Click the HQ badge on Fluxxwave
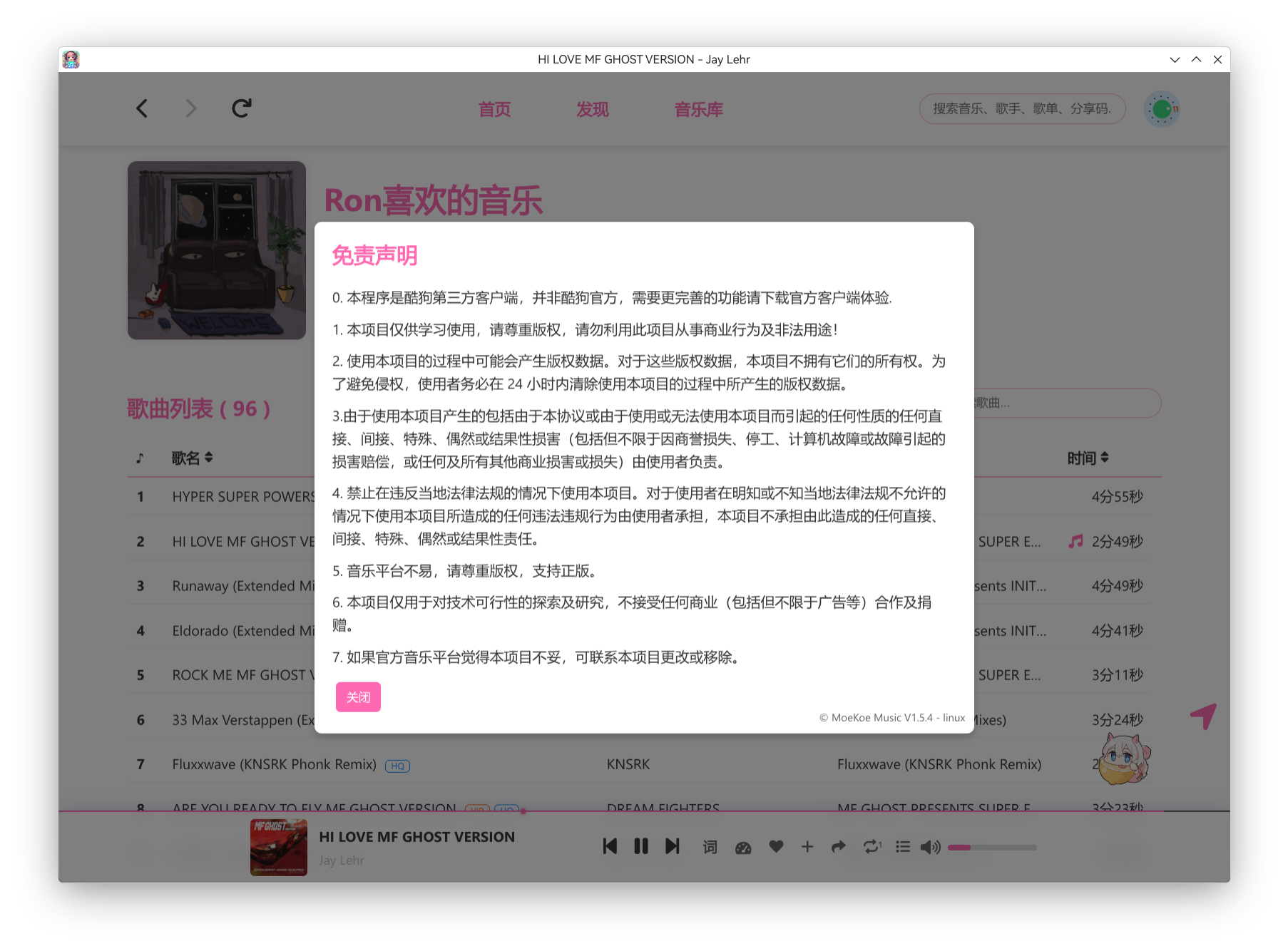1288x951 pixels. [397, 766]
